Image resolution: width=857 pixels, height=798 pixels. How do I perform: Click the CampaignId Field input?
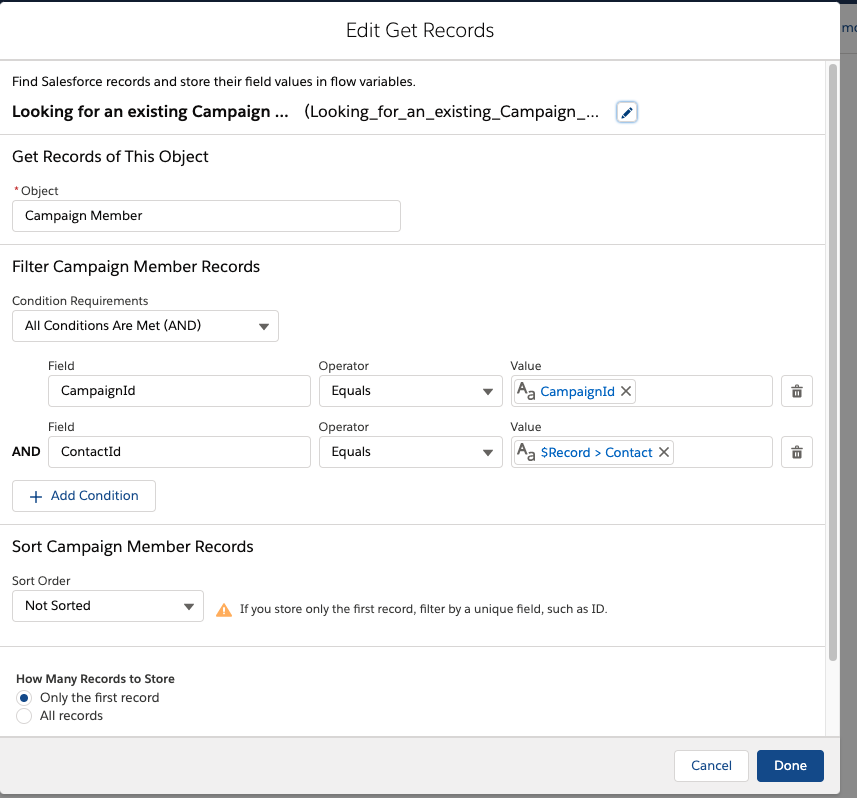click(x=179, y=391)
